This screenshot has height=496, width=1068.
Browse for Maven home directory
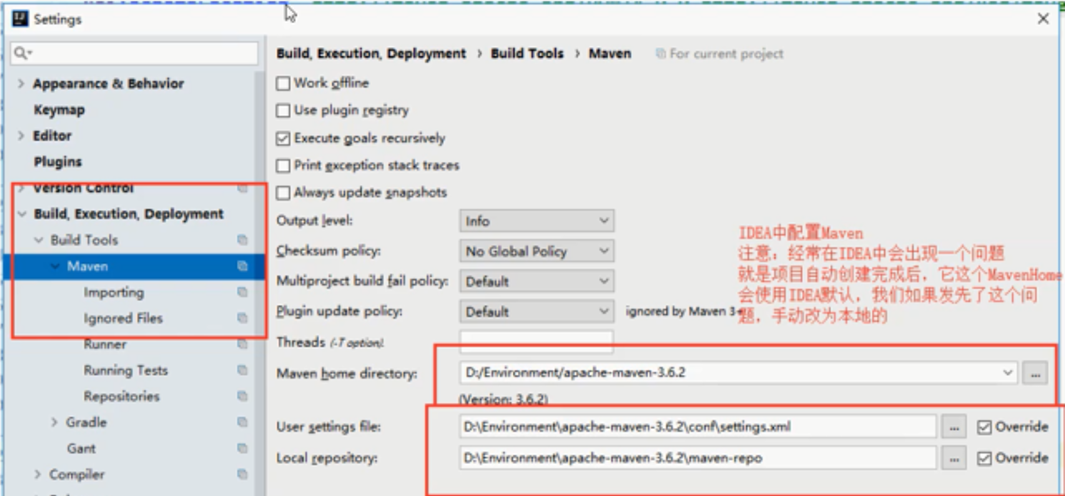coord(1035,373)
